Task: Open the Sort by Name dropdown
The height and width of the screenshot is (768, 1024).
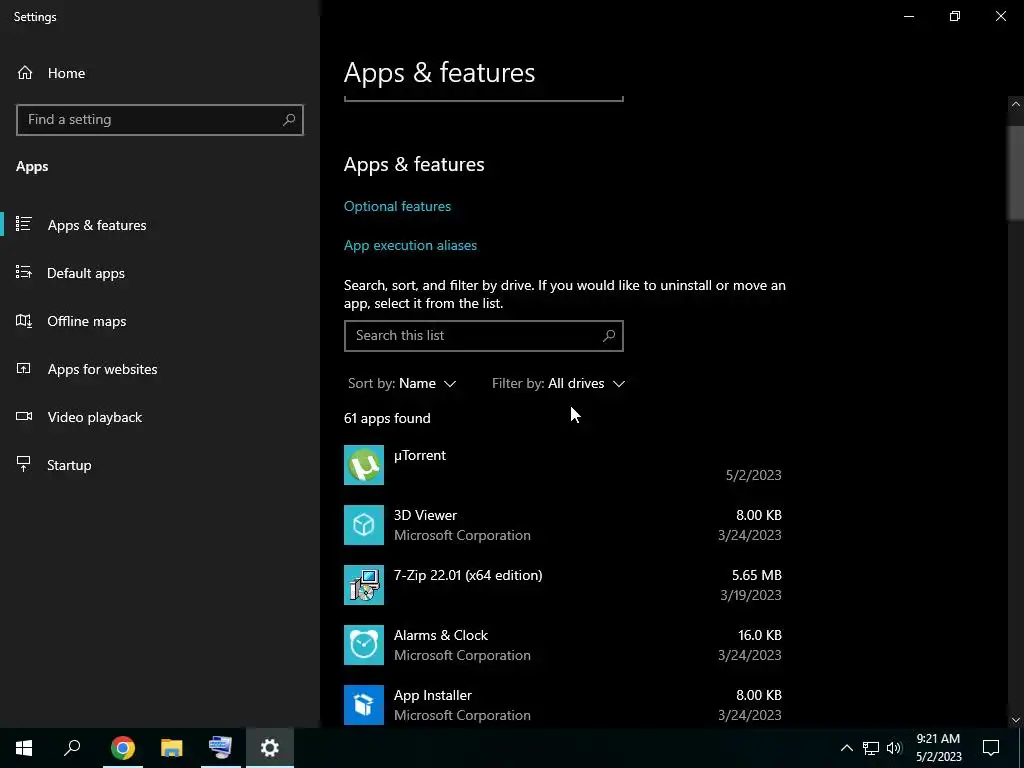Action: tap(402, 383)
